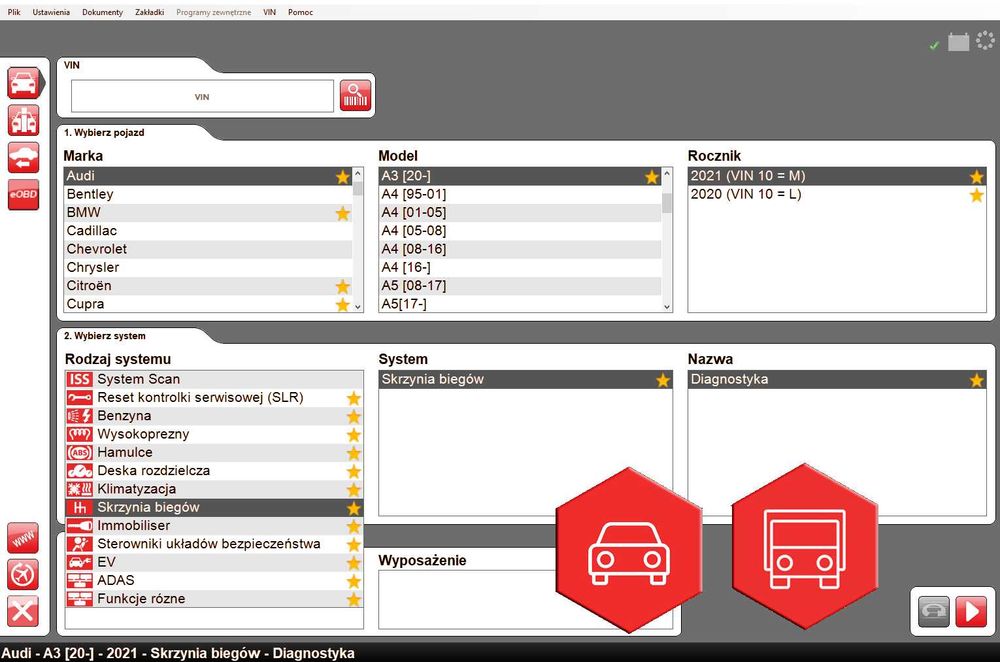Open the eOBD generic diagnostics icon

tap(24, 195)
